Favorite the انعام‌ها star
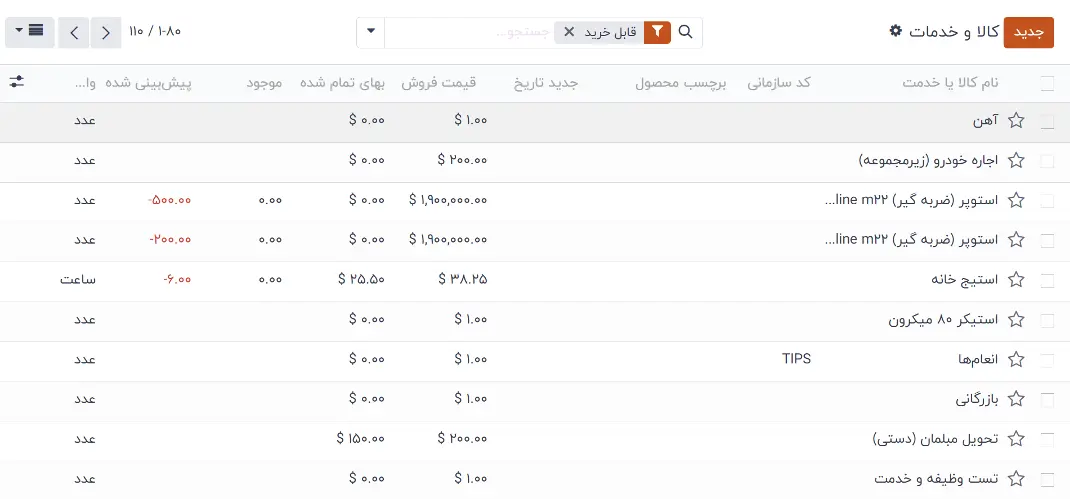 coord(1016,359)
